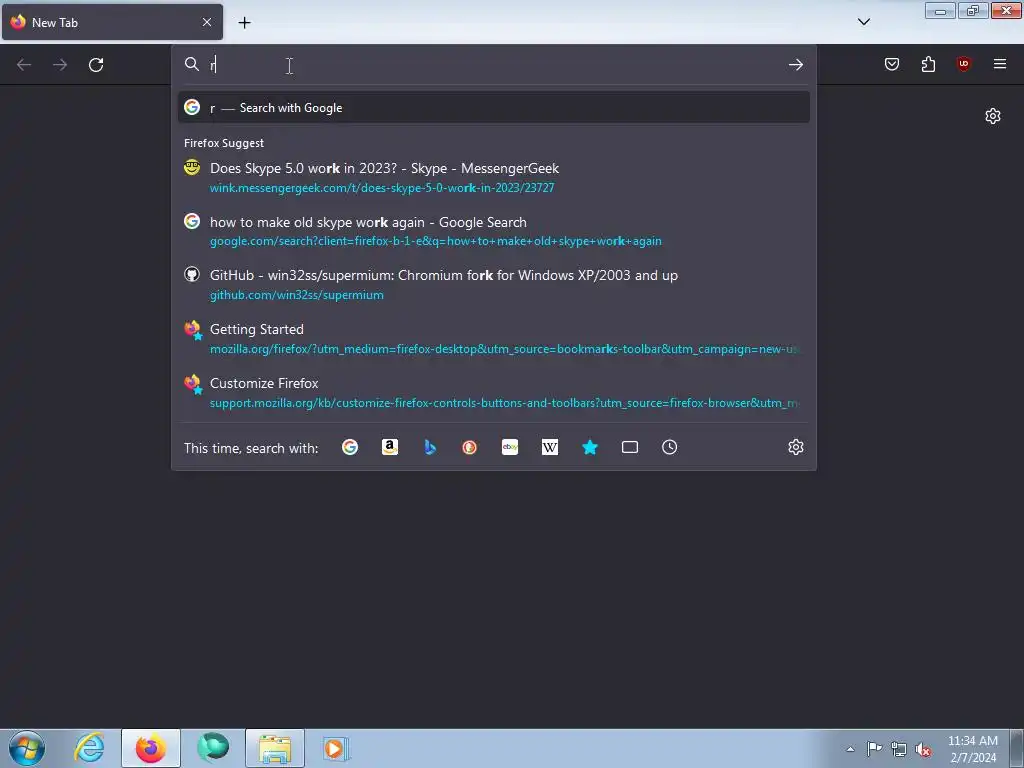Open the 'Getting Started' bookmark suggestion
The image size is (1024, 768).
(x=494, y=338)
